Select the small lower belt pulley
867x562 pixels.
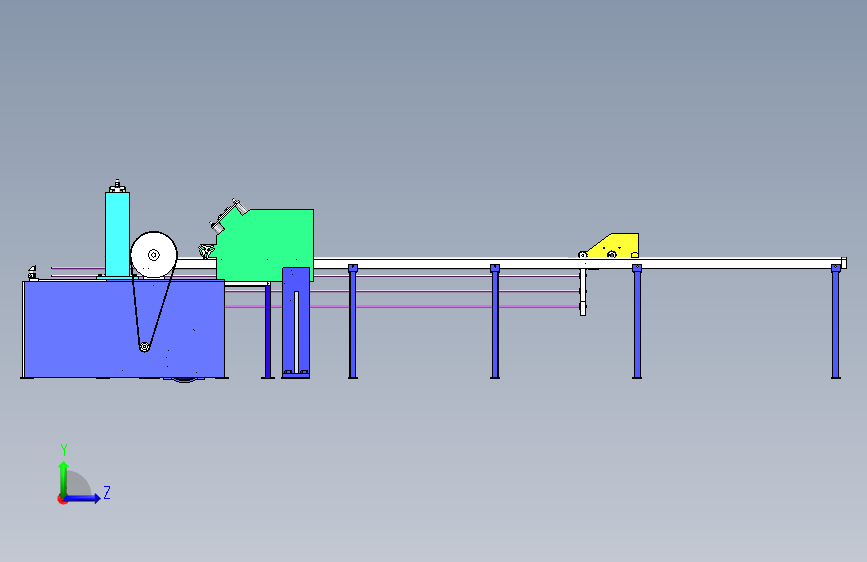[x=144, y=347]
